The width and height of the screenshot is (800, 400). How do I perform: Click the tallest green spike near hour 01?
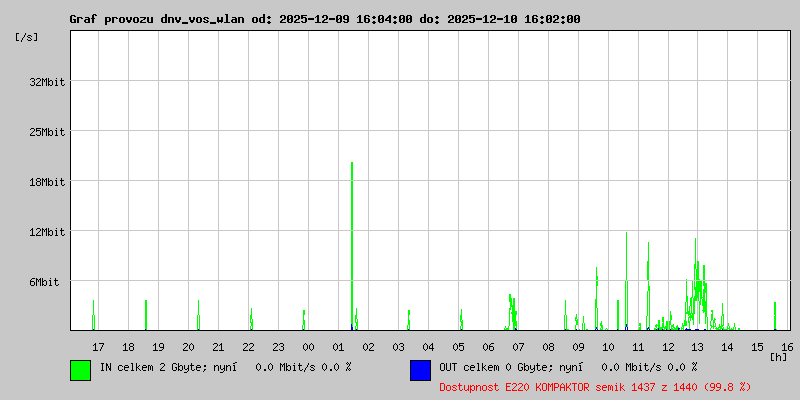click(352, 246)
